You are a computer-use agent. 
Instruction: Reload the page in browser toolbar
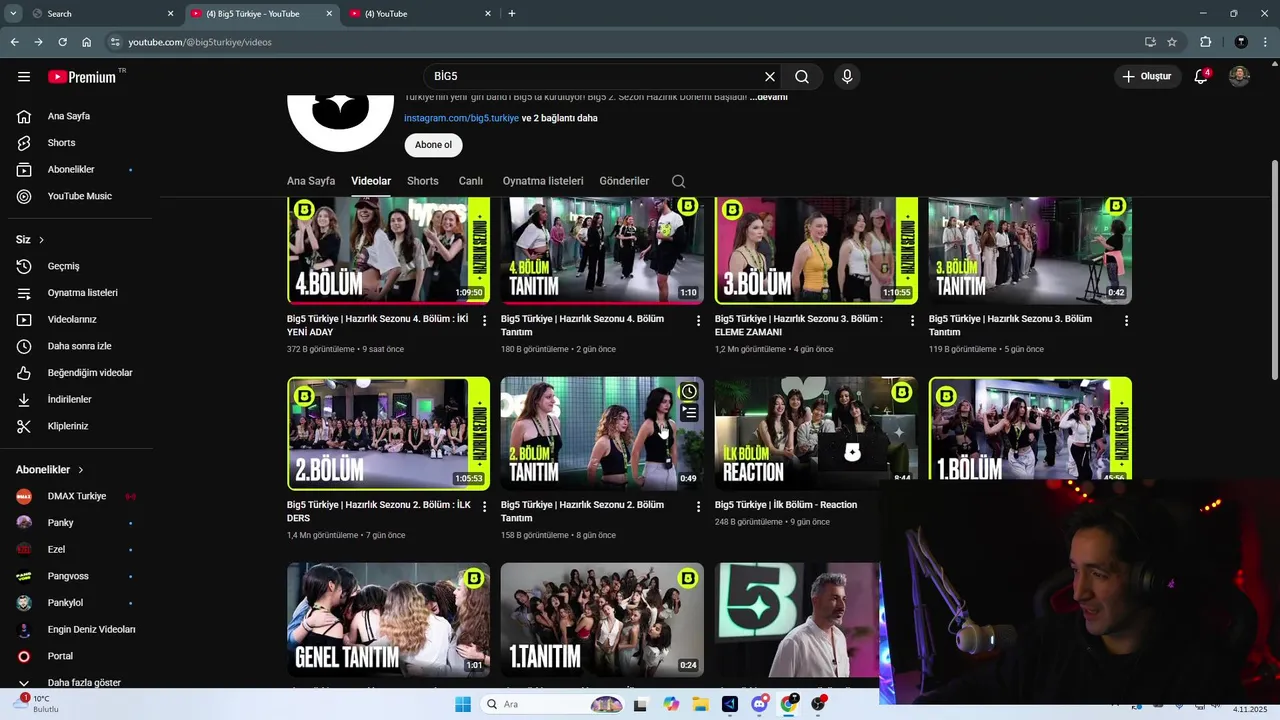point(62,42)
